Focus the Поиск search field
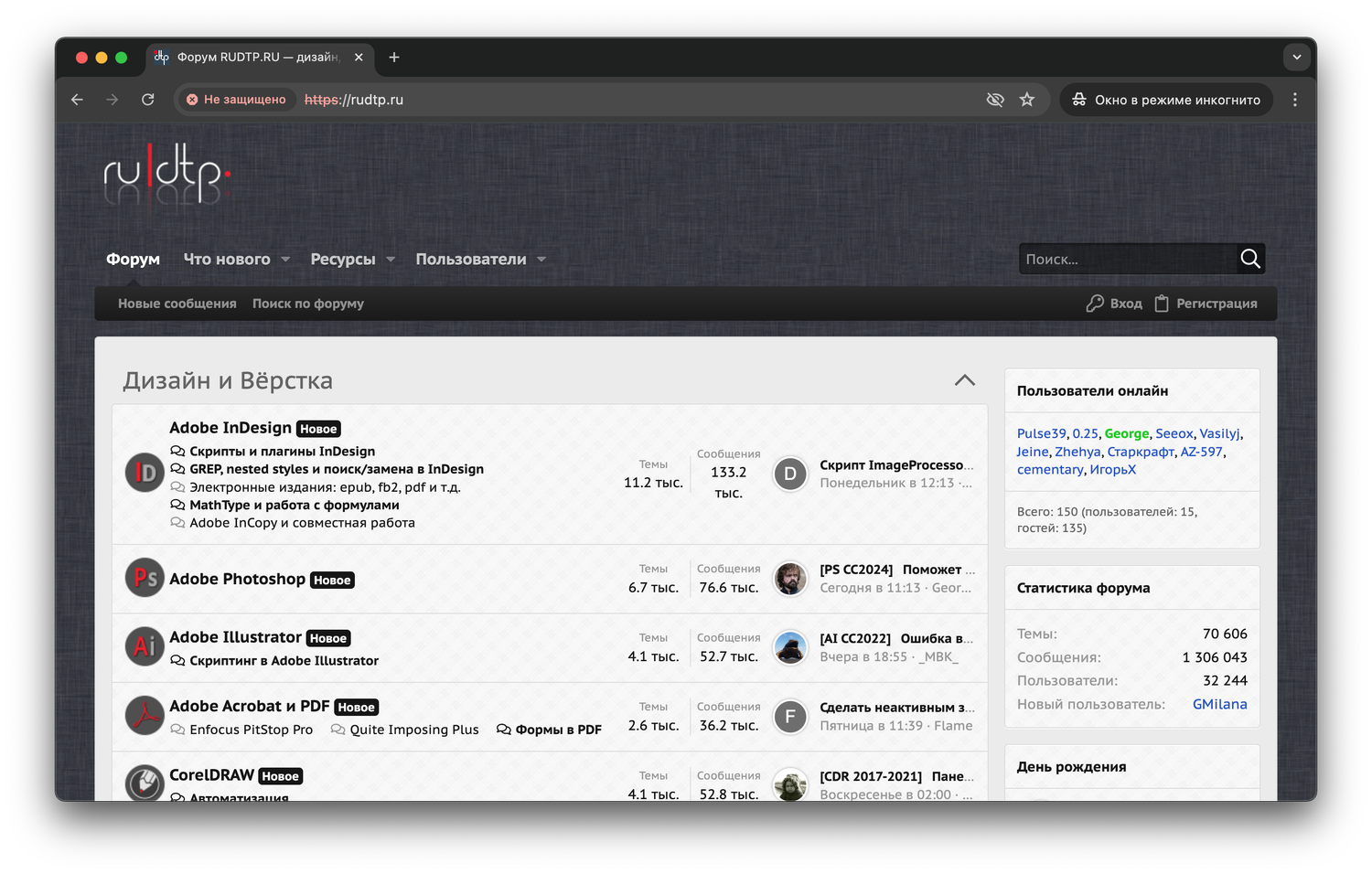 tap(1128, 259)
